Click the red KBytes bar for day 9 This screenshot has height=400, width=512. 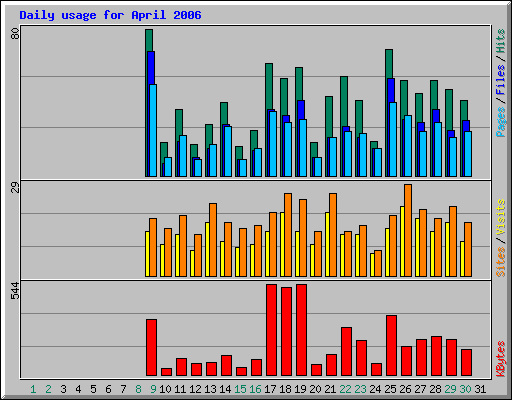151,347
